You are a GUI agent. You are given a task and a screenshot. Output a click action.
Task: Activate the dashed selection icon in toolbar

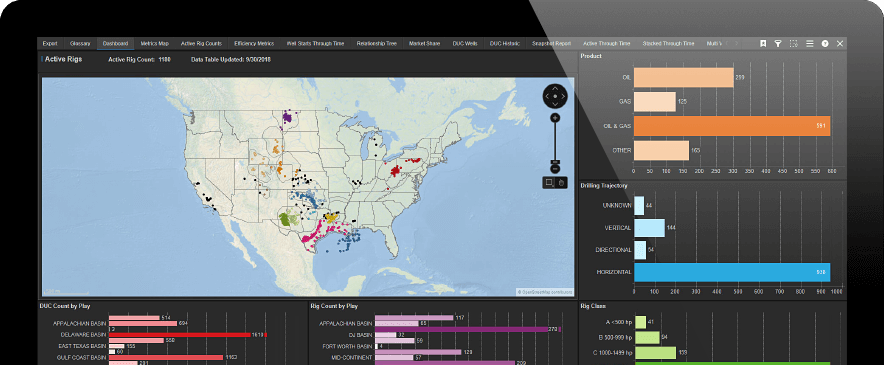pos(794,43)
